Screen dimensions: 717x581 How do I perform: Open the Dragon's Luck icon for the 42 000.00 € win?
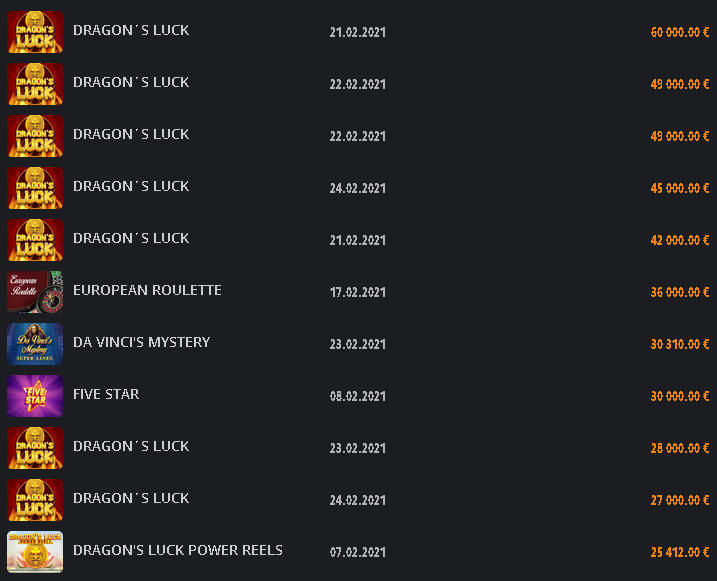pyautogui.click(x=35, y=240)
